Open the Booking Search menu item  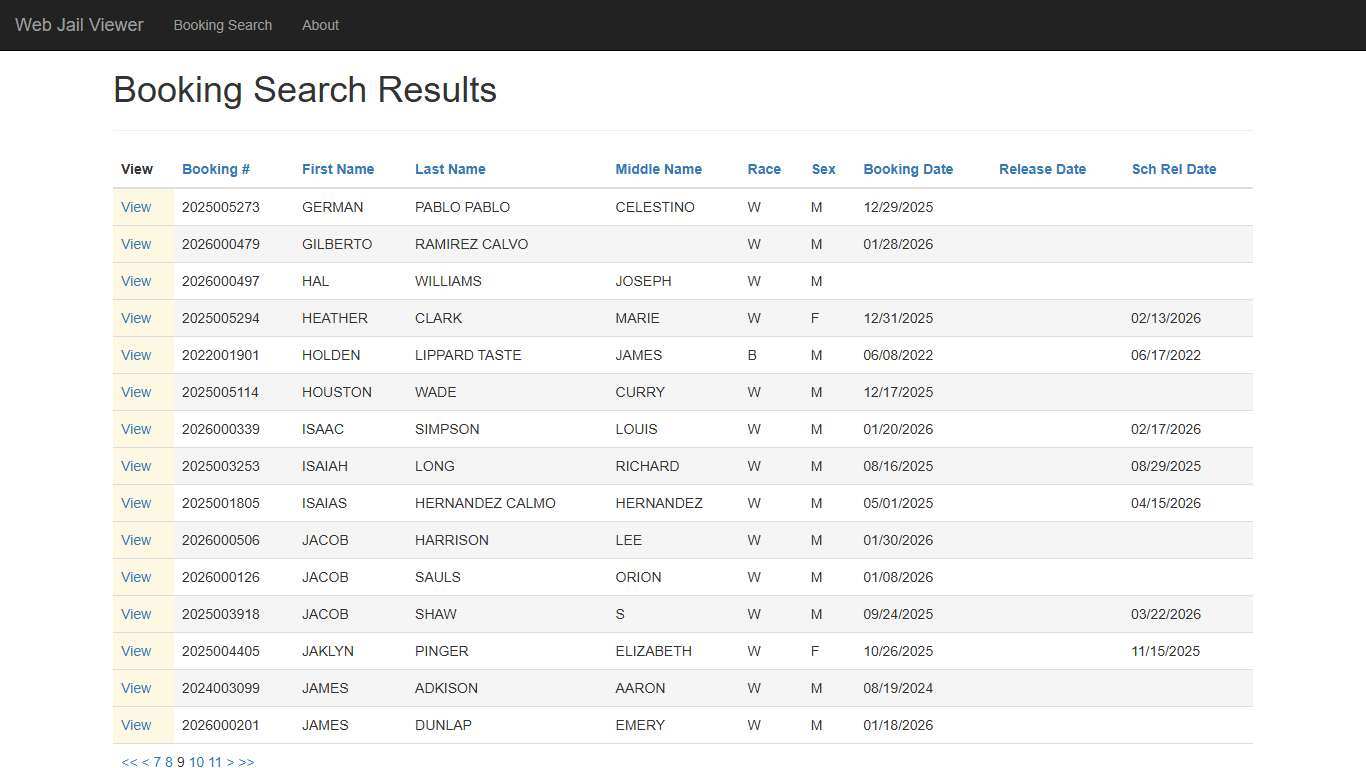click(223, 25)
